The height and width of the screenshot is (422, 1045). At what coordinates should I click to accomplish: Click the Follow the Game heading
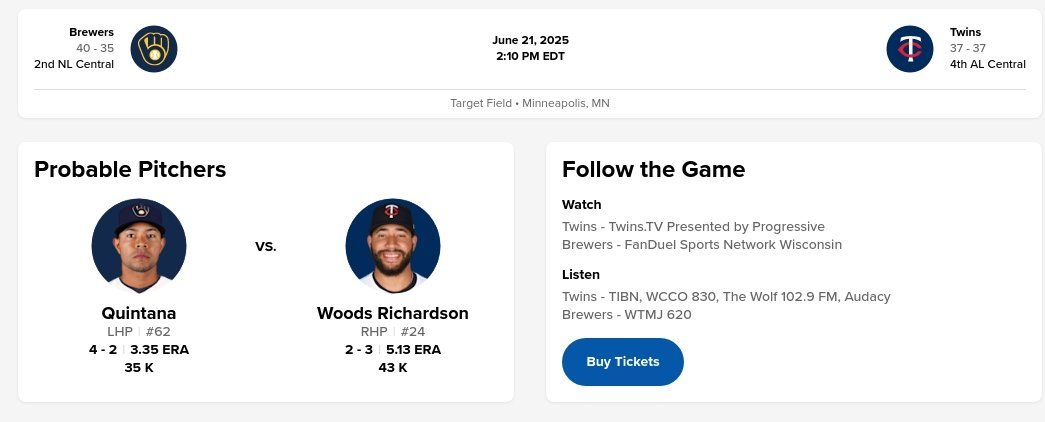tap(653, 169)
